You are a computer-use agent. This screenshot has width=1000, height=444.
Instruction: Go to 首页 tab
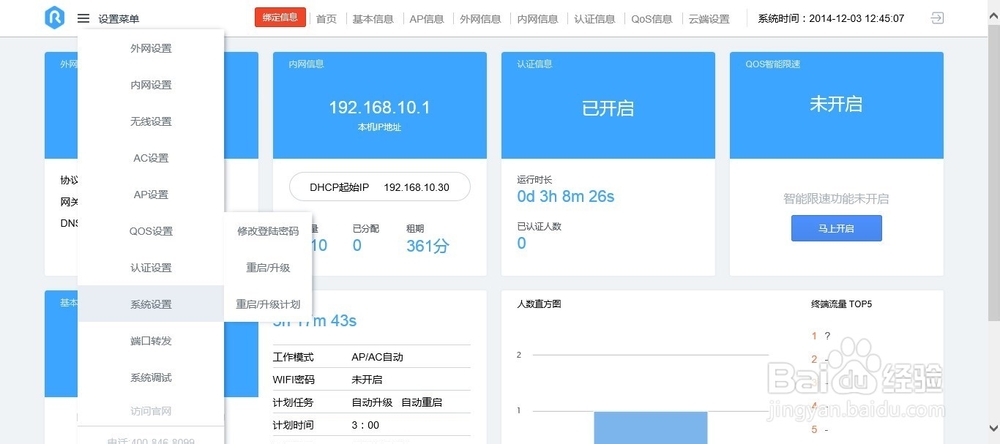pyautogui.click(x=326, y=19)
